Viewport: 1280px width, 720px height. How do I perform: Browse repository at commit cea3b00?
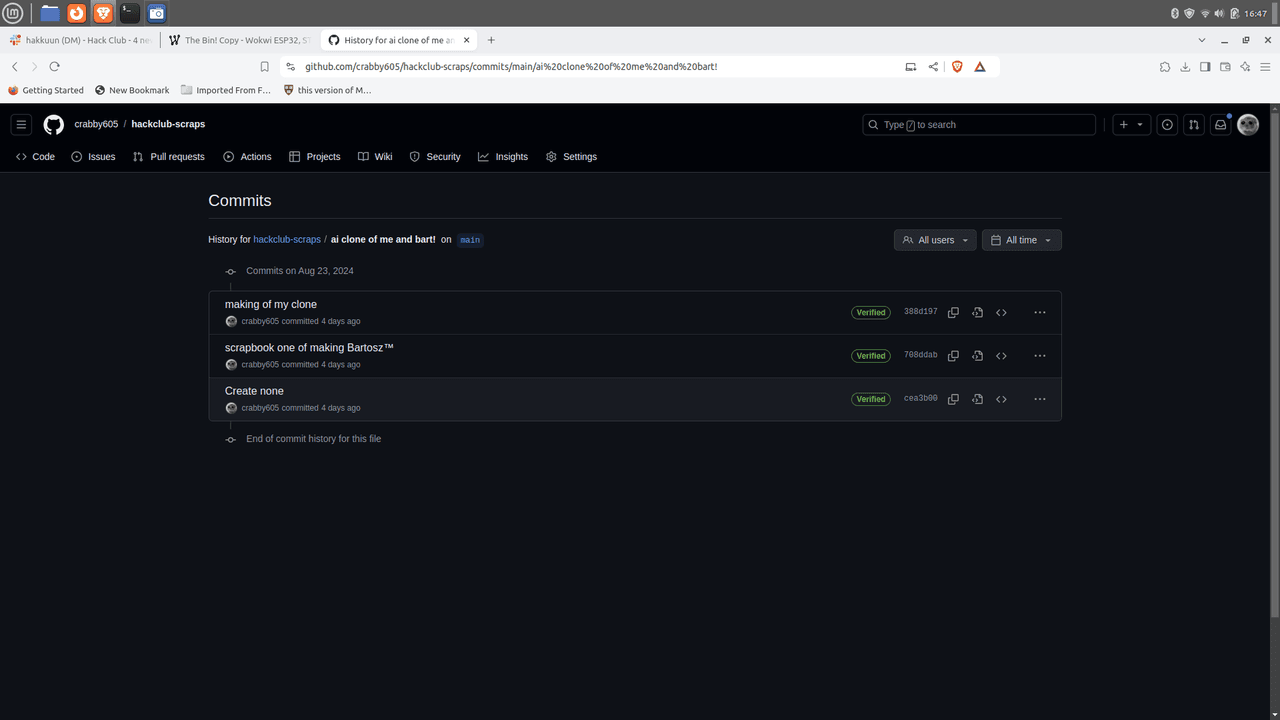[x=1001, y=399]
